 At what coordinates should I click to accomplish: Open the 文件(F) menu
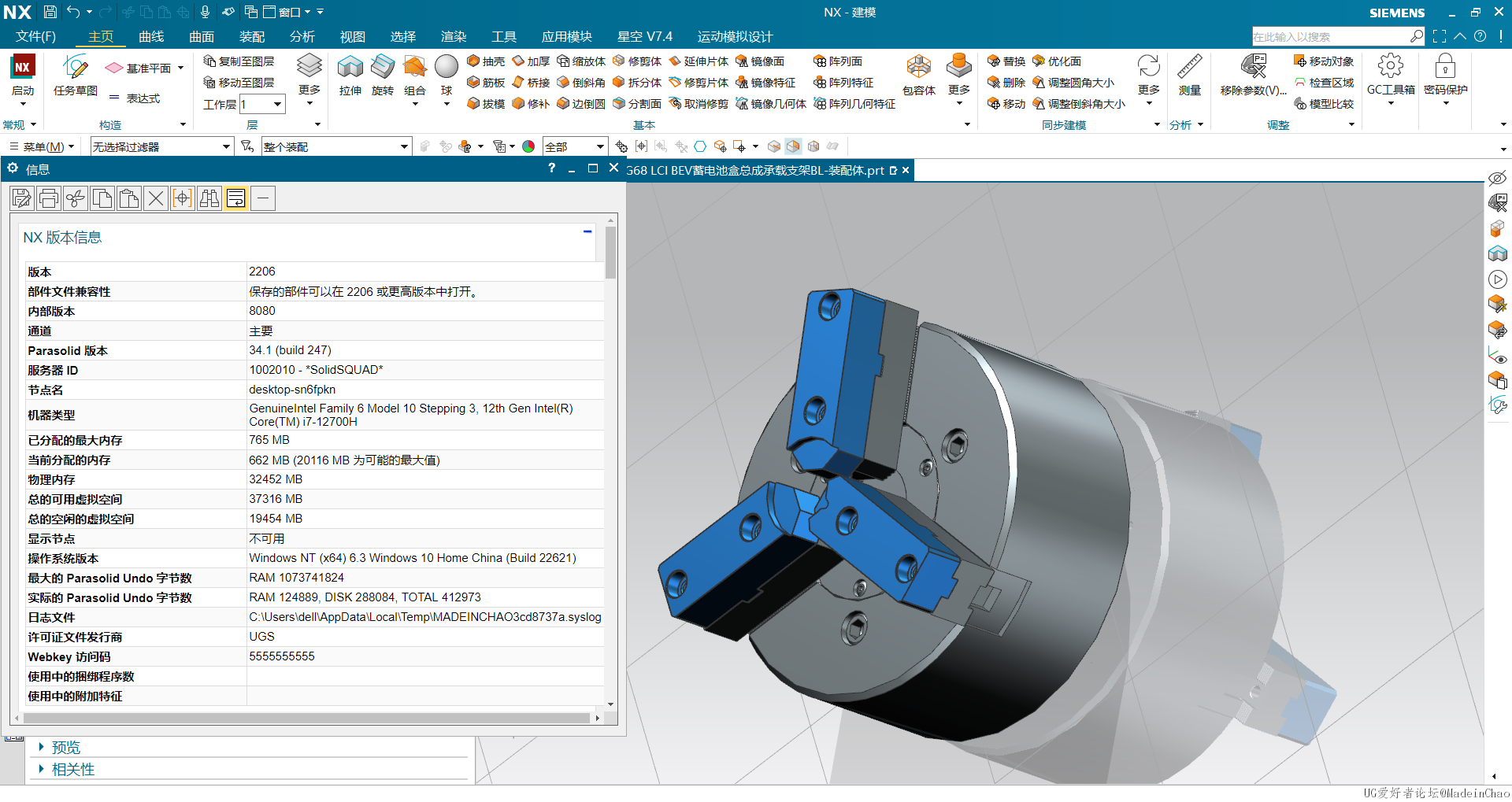35,36
